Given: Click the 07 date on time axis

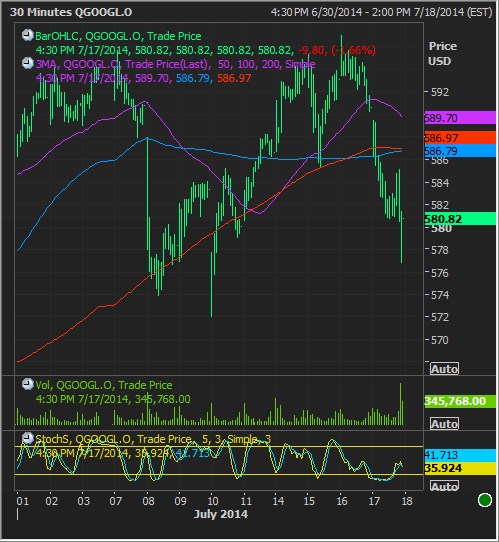Looking at the screenshot, I should point(115,501).
